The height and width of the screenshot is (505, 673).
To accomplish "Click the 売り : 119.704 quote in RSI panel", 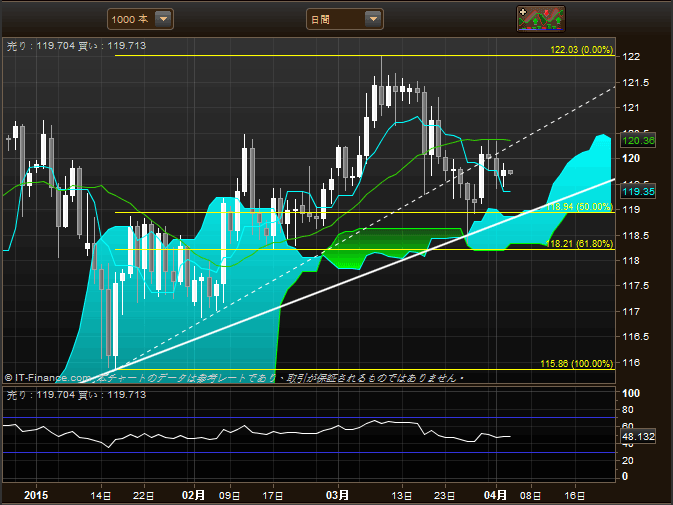I will 41,395.
